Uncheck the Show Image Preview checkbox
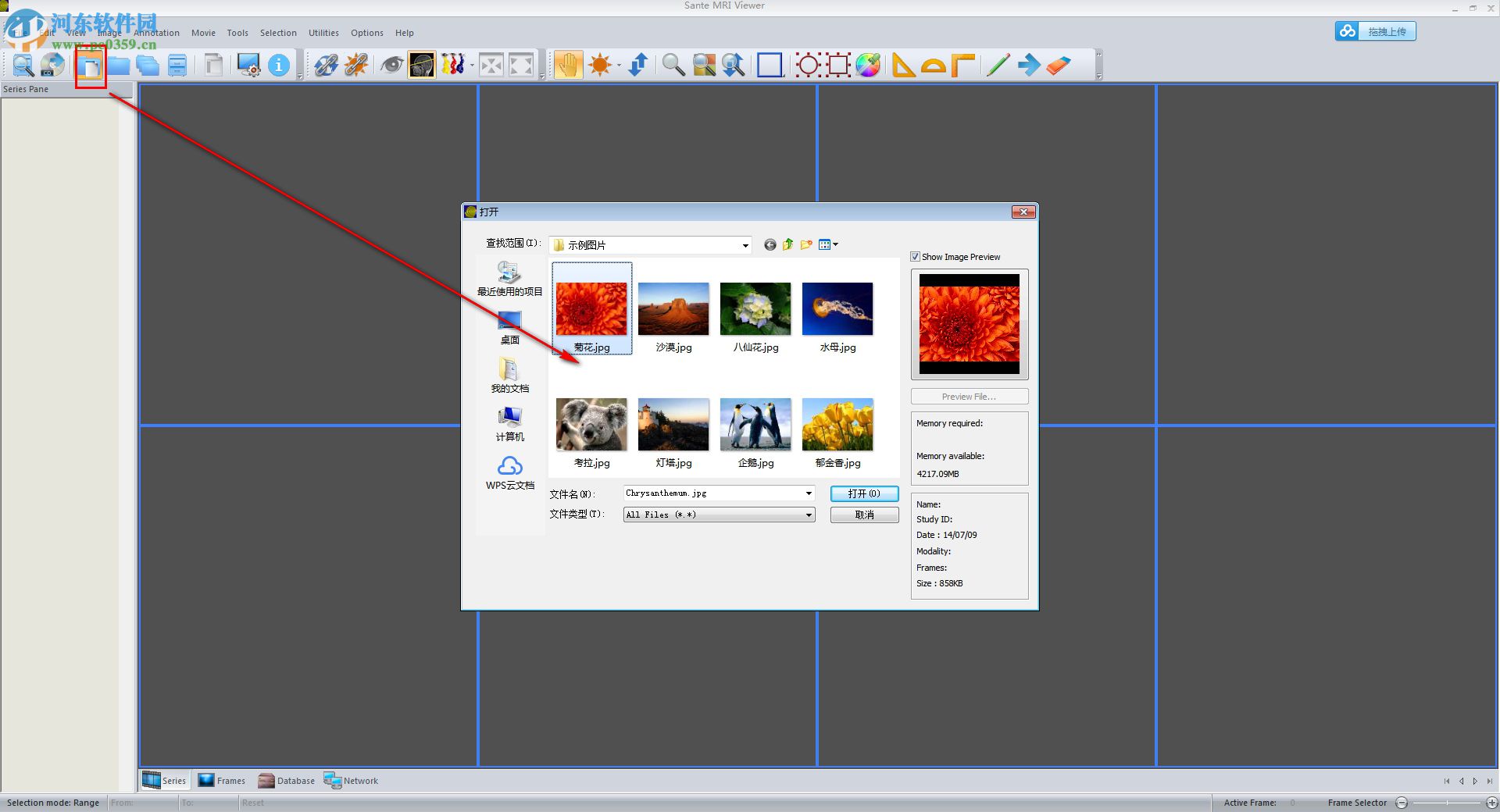 [915, 256]
